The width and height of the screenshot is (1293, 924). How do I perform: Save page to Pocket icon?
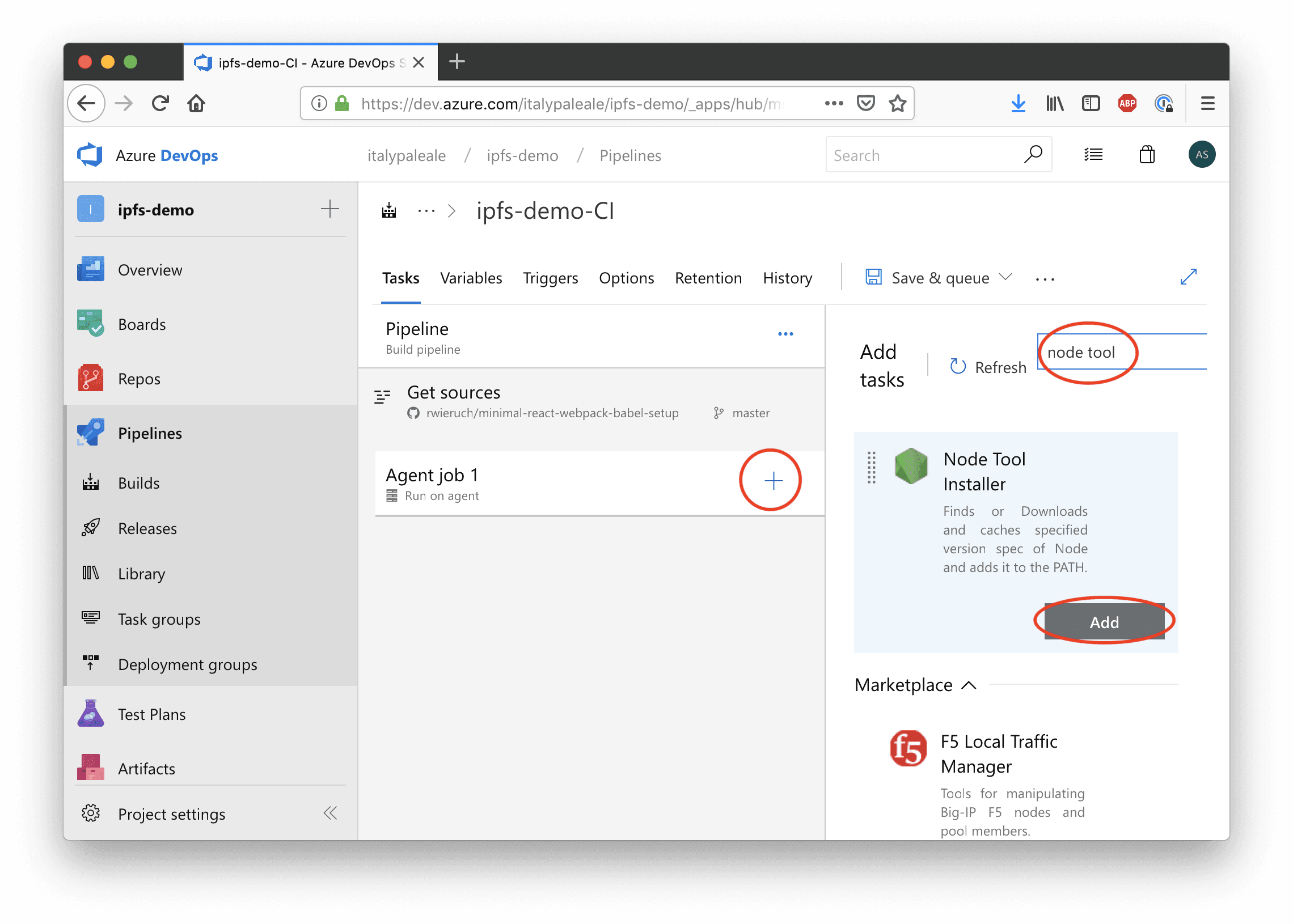click(865, 104)
